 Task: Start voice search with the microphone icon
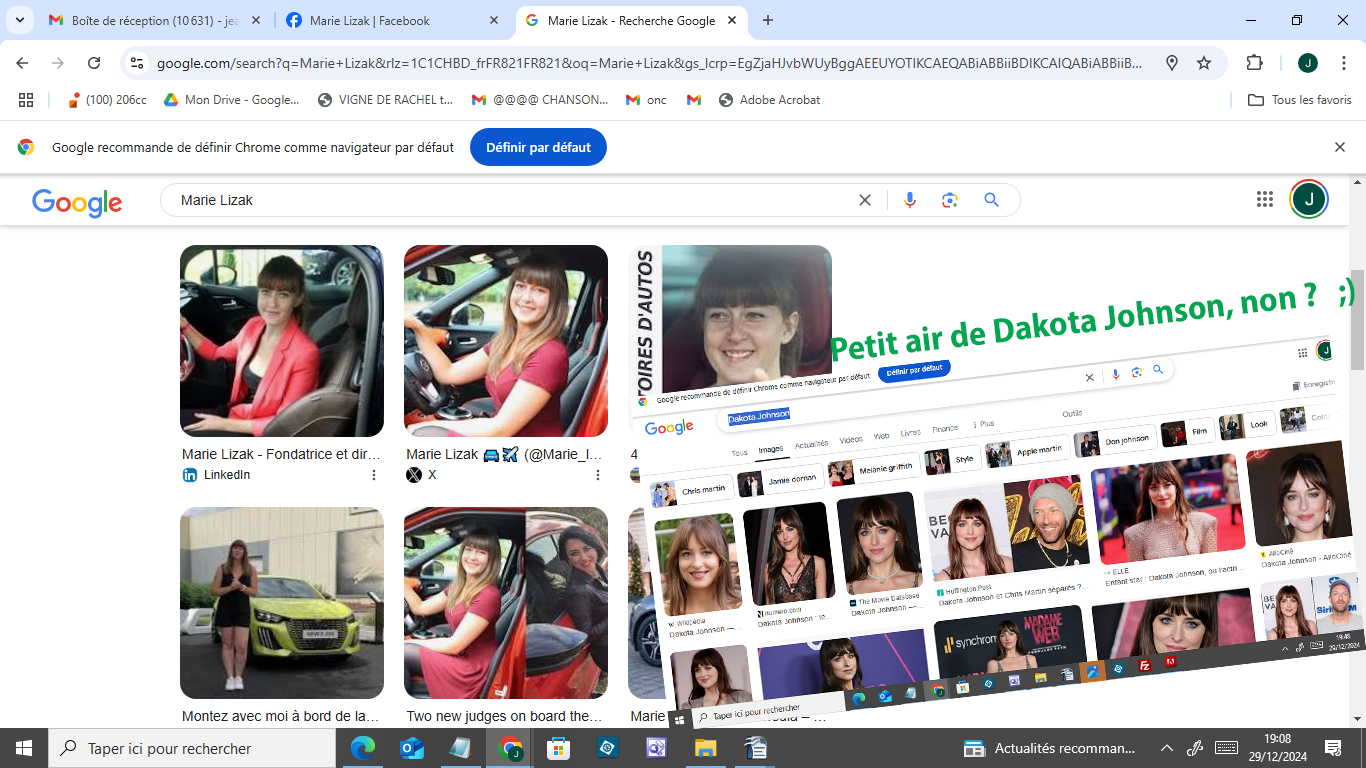point(910,200)
